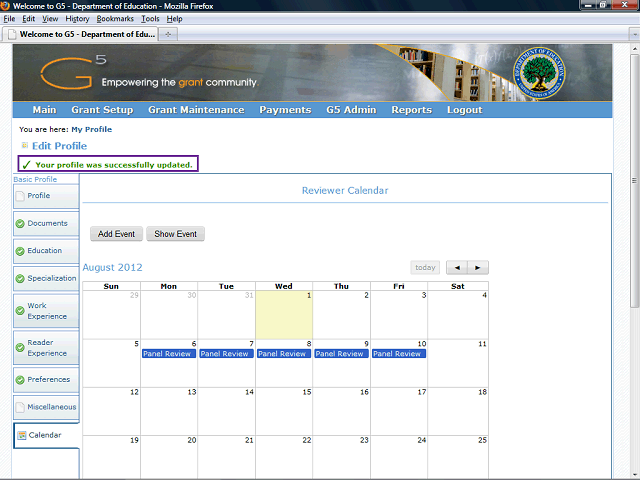Screen dimensions: 640x480
Task: Click the 'August 2012' month title
Action: pyautogui.click(x=113, y=268)
